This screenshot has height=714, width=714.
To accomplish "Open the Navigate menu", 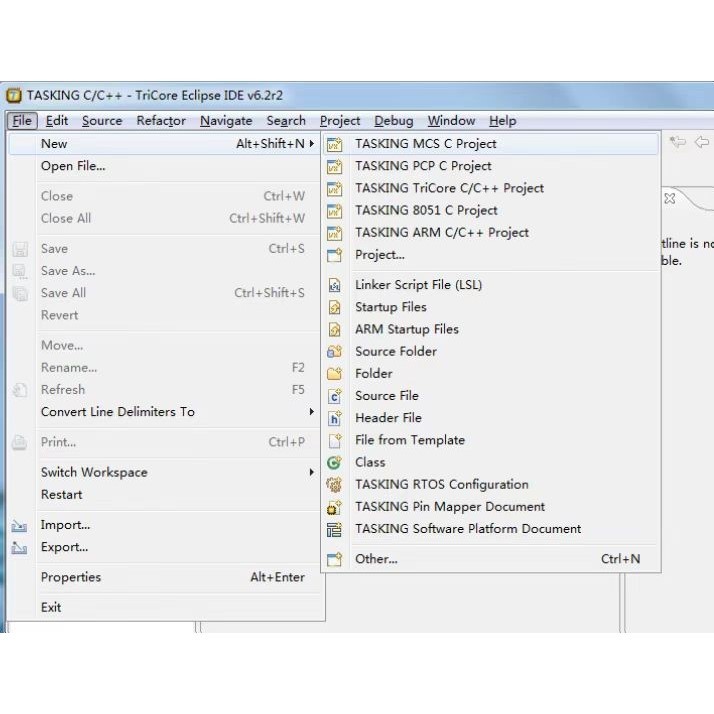I will pos(226,121).
